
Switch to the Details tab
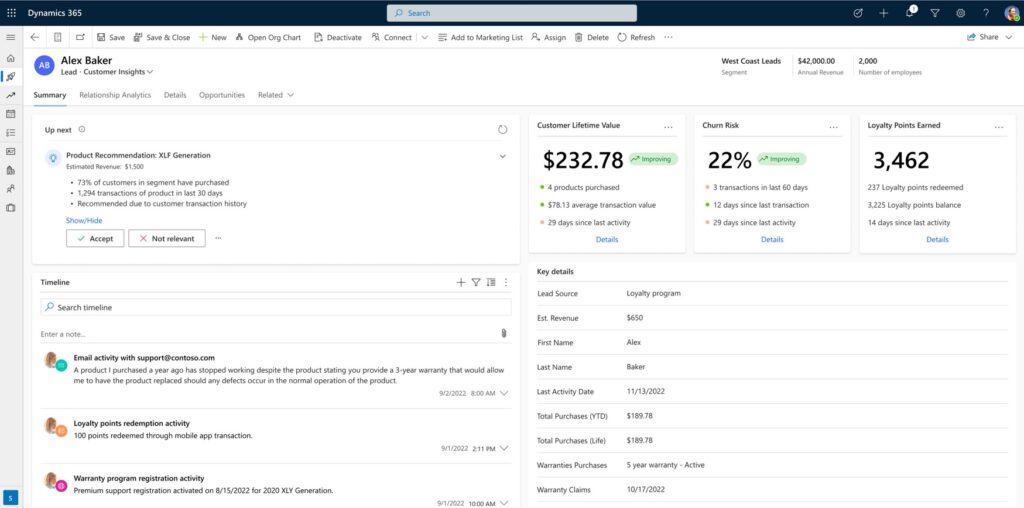(175, 95)
